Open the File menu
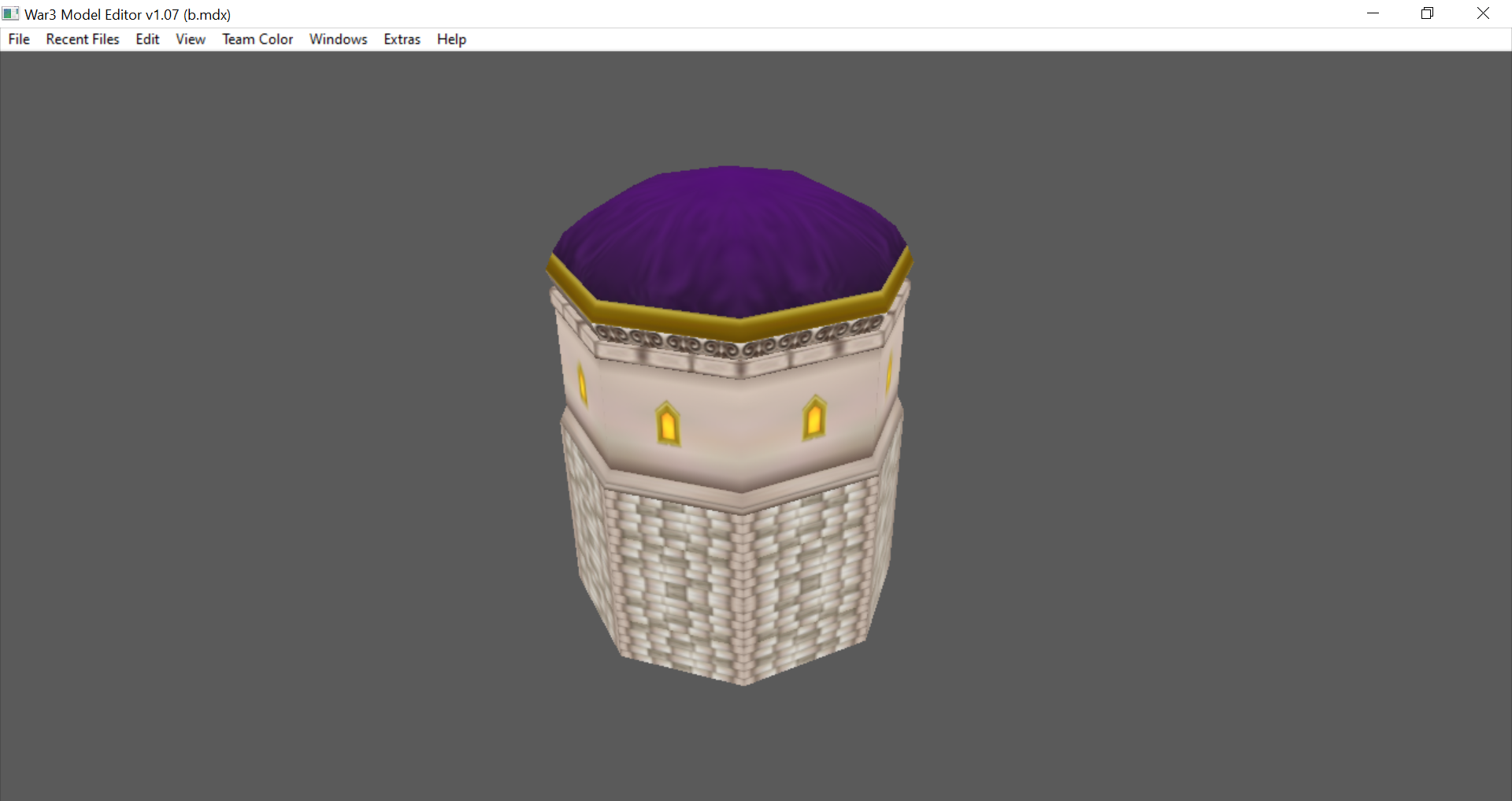 click(19, 39)
